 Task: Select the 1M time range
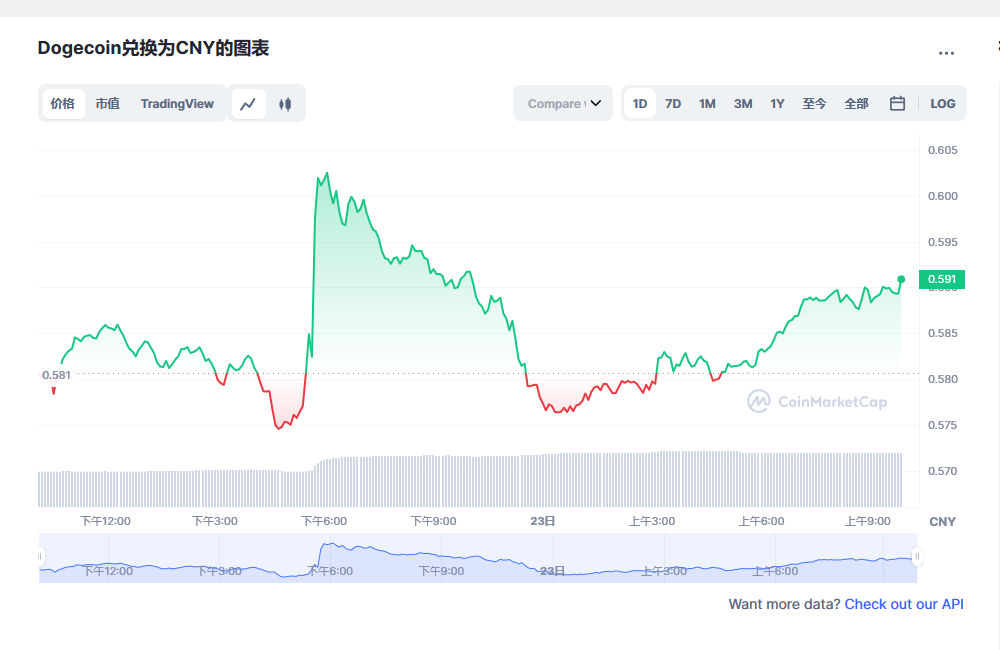click(x=707, y=103)
